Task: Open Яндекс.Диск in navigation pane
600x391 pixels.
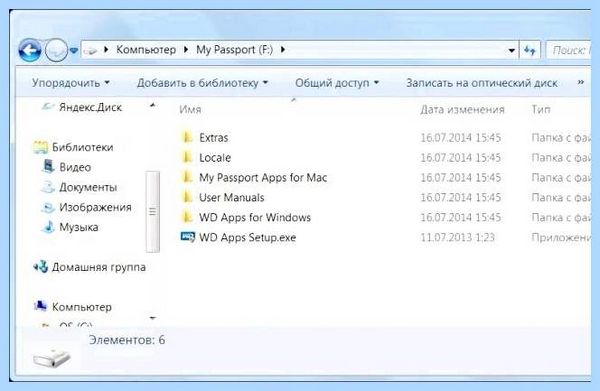Action: click(x=90, y=107)
